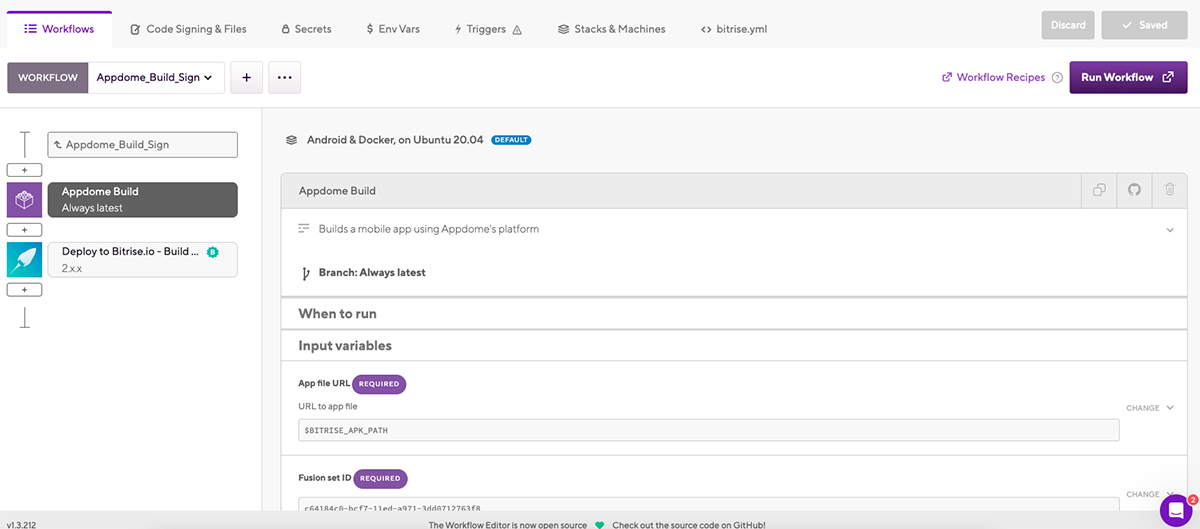The image size is (1200, 529).
Task: Open the step's GitHub source icon
Action: 1134,190
